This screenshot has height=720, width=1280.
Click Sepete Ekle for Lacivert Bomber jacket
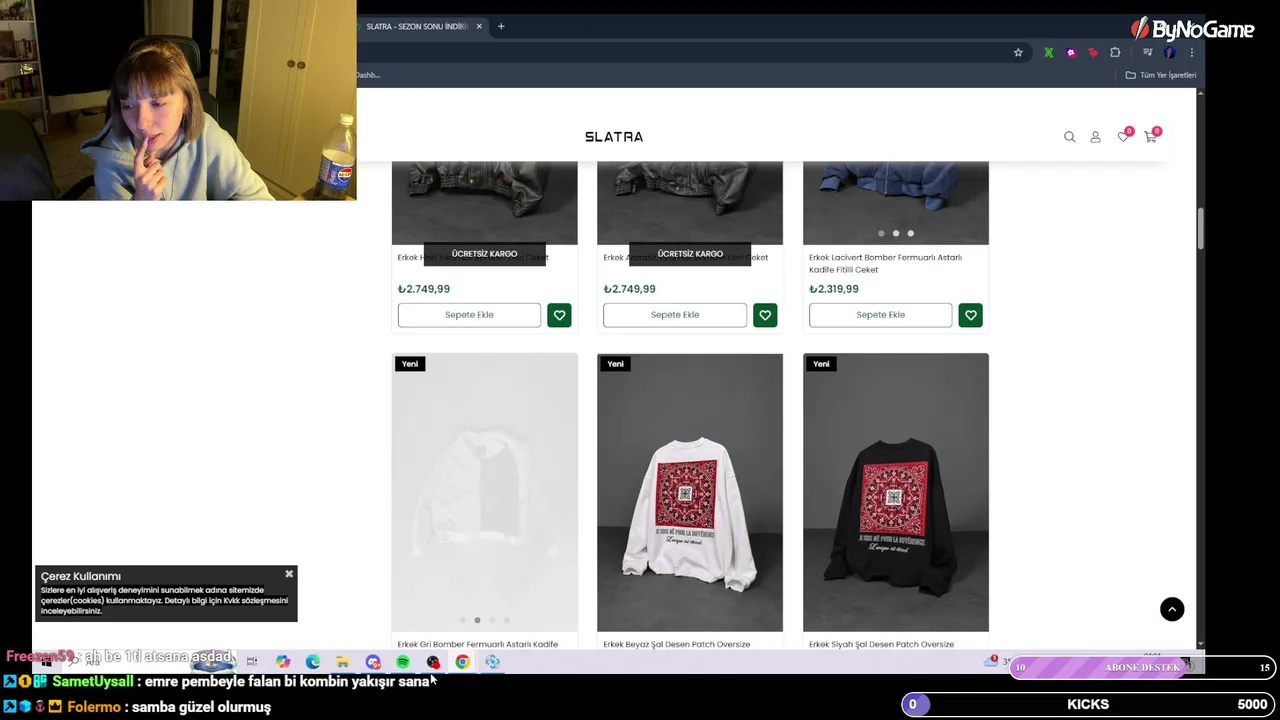(881, 315)
